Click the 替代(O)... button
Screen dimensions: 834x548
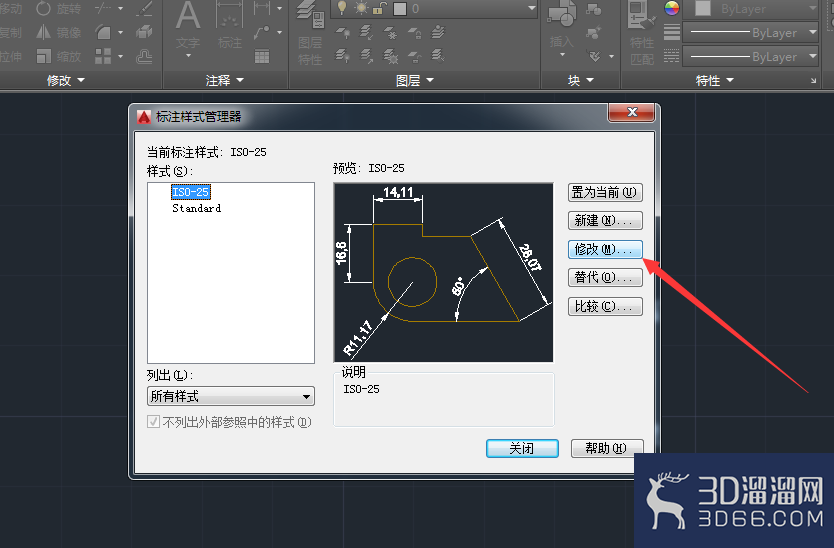pyautogui.click(x=605, y=277)
